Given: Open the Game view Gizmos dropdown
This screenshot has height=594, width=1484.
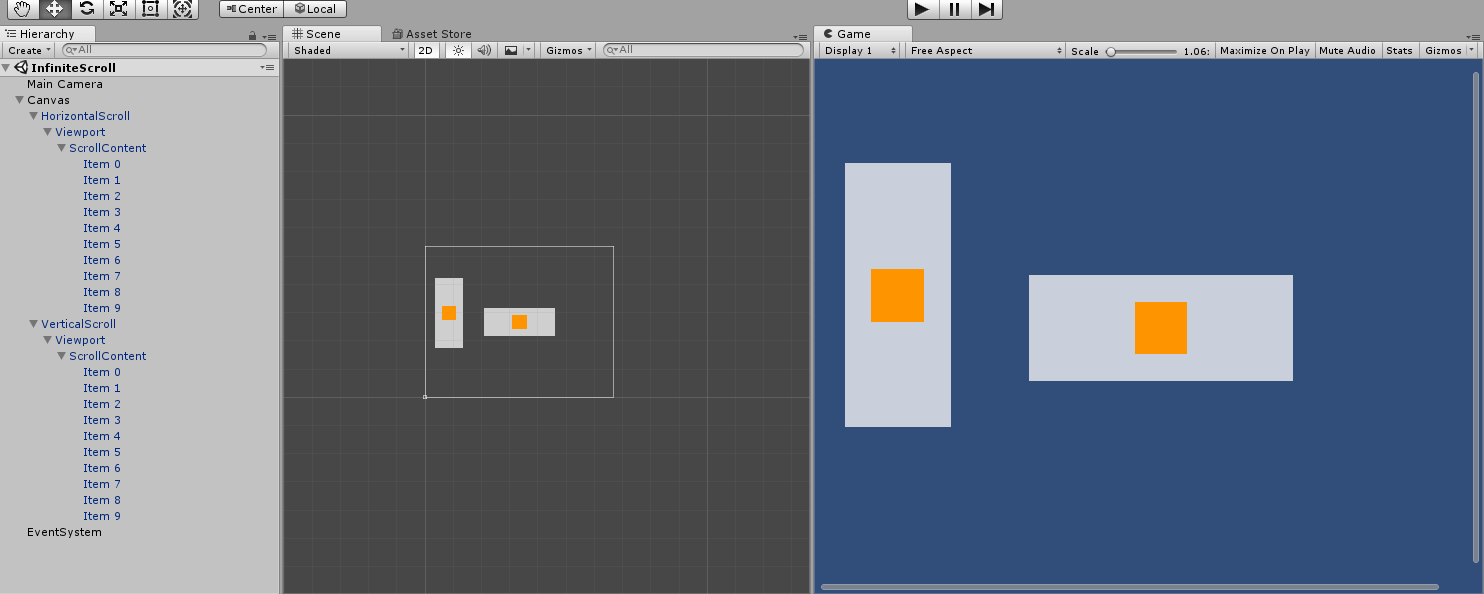Looking at the screenshot, I should click(1448, 50).
